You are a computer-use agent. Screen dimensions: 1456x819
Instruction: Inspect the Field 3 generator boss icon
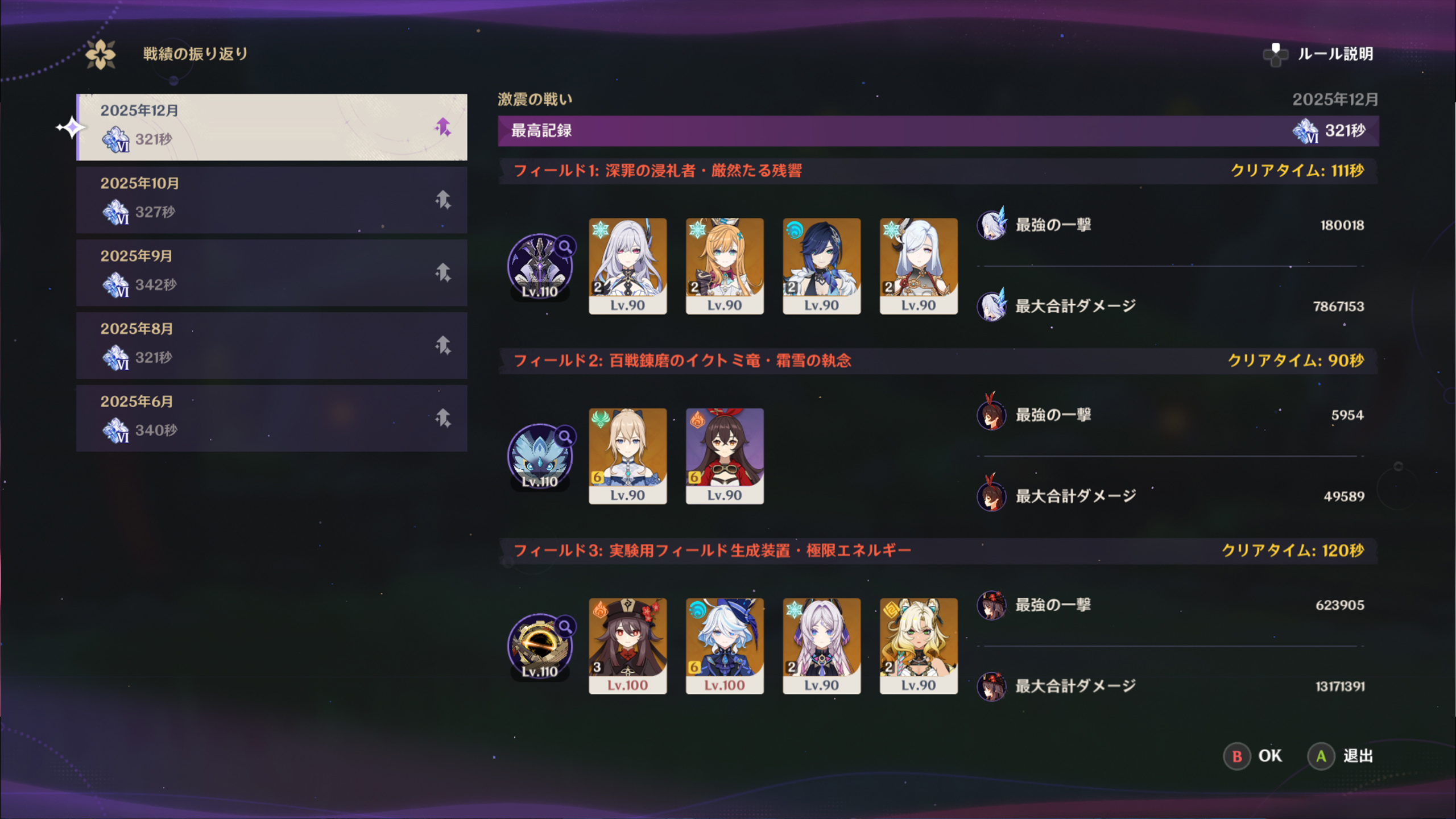tap(540, 646)
